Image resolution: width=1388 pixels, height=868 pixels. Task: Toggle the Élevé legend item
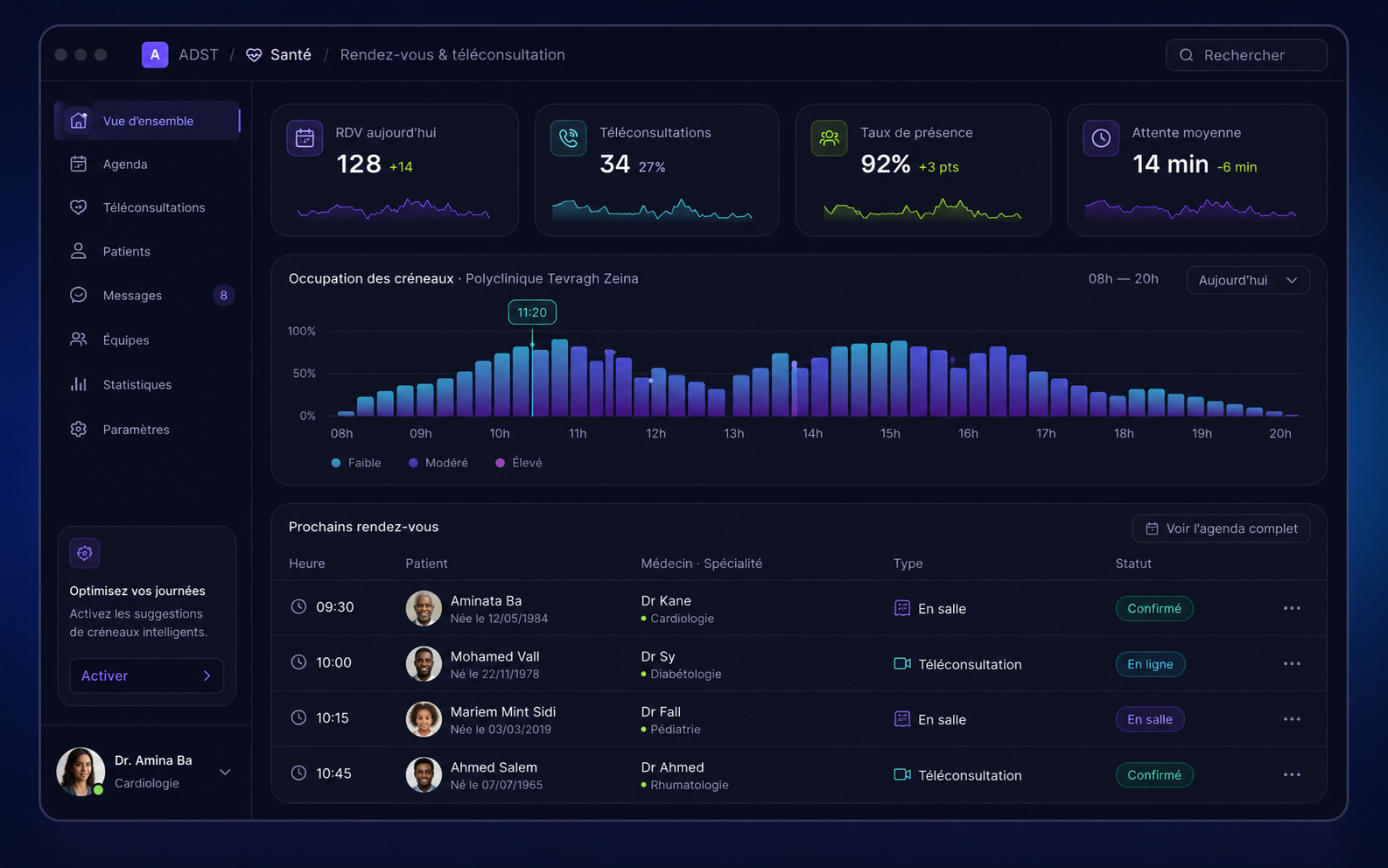click(519, 463)
